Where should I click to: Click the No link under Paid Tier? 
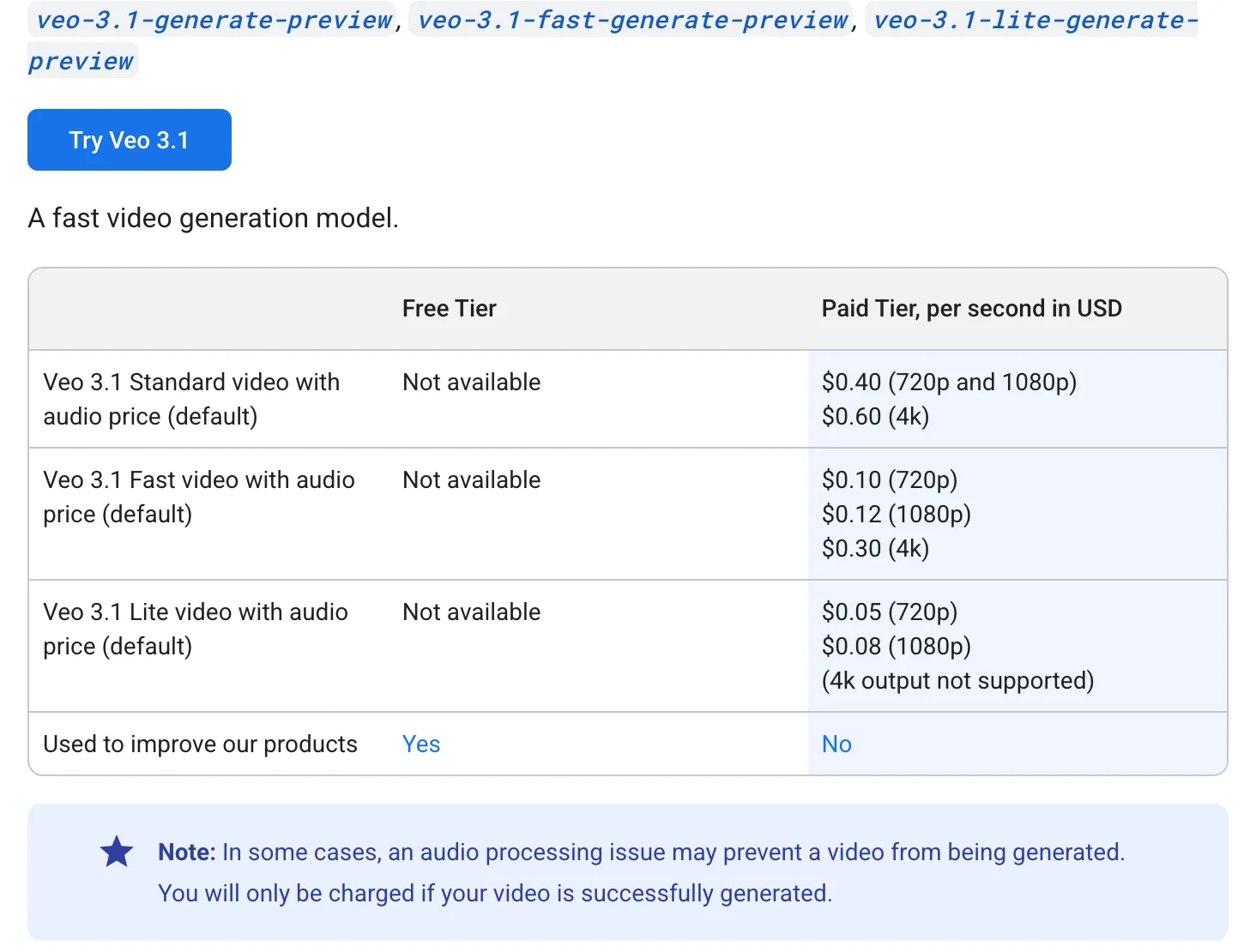(x=836, y=744)
